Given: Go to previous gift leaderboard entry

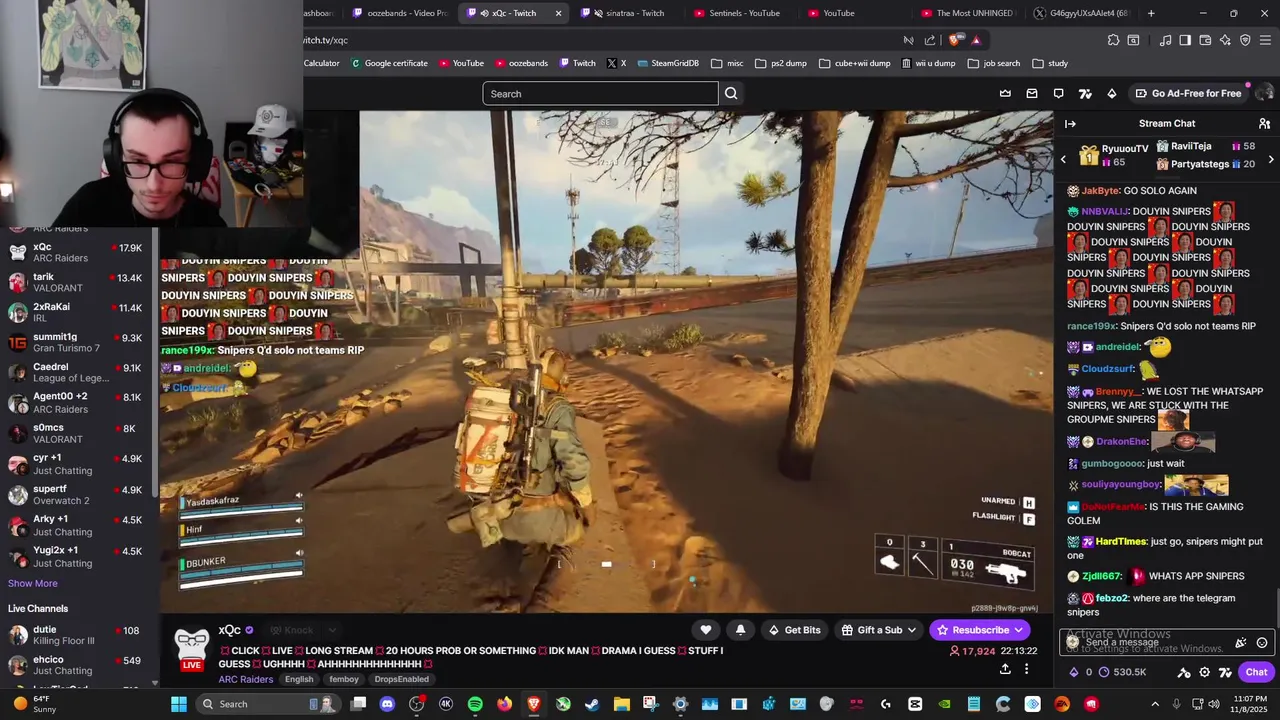Looking at the screenshot, I should click(x=1063, y=159).
